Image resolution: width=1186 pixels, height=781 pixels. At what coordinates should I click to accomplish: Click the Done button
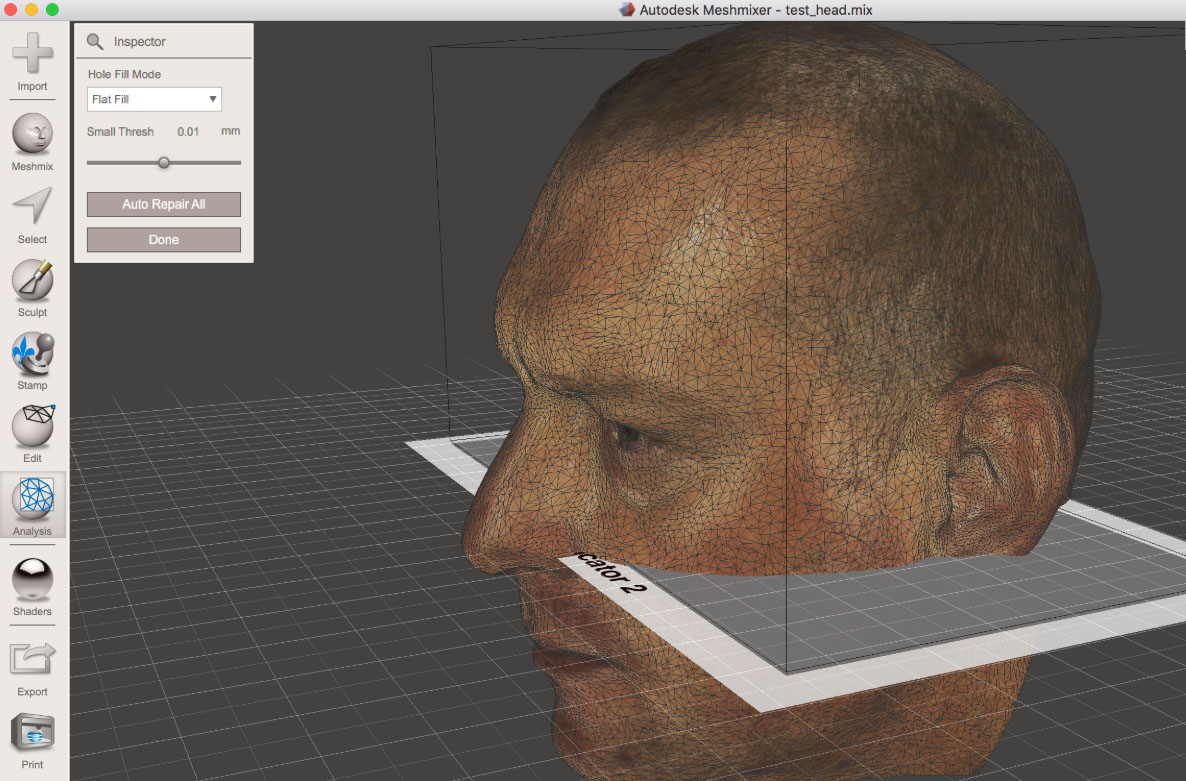point(164,240)
